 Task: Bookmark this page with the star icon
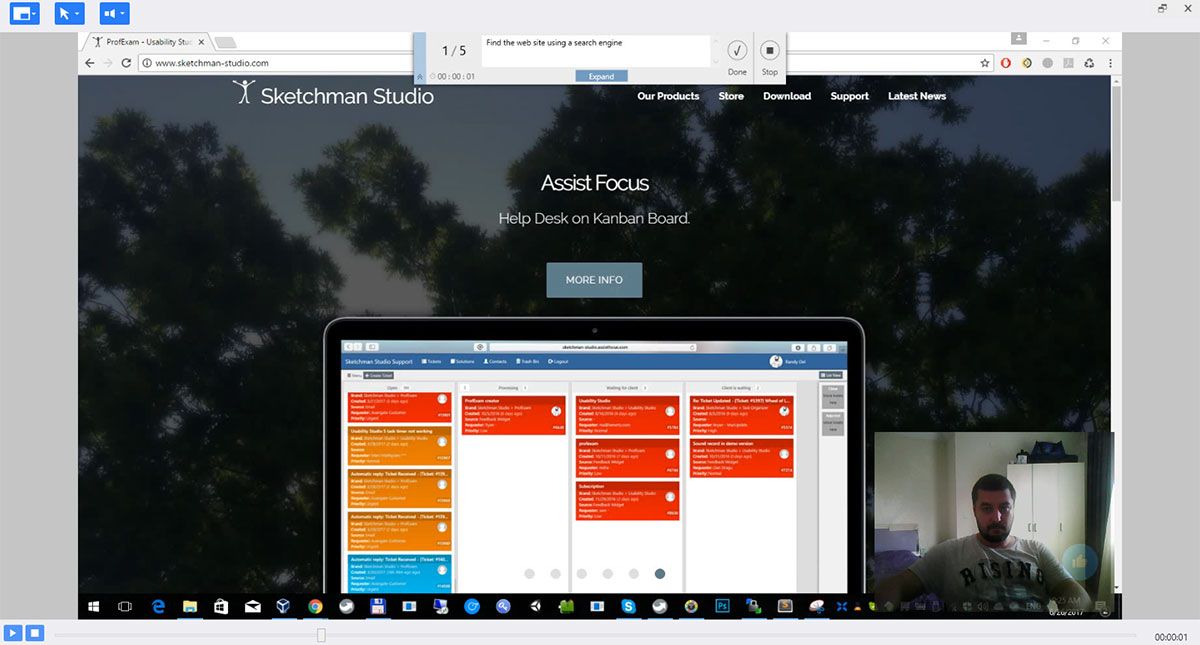985,62
